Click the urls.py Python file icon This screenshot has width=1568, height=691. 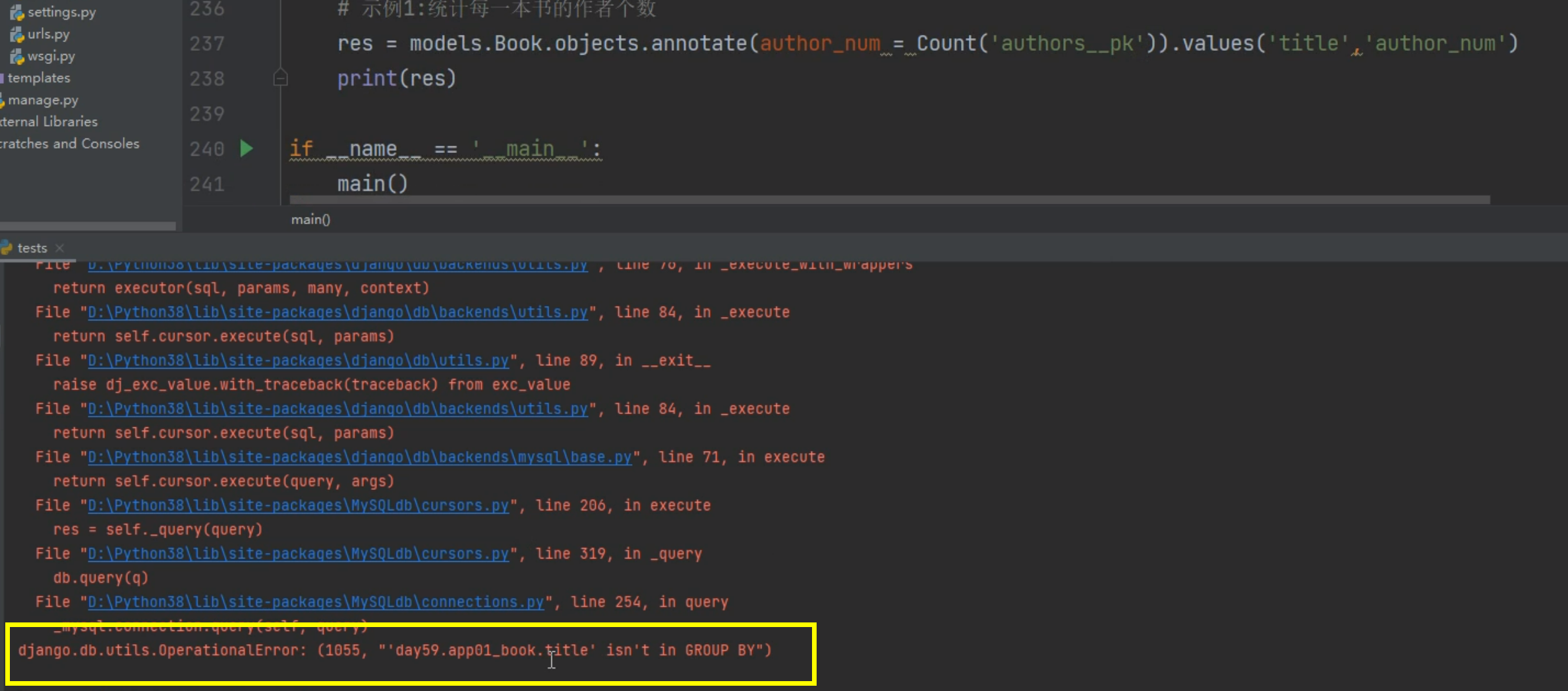tap(17, 34)
